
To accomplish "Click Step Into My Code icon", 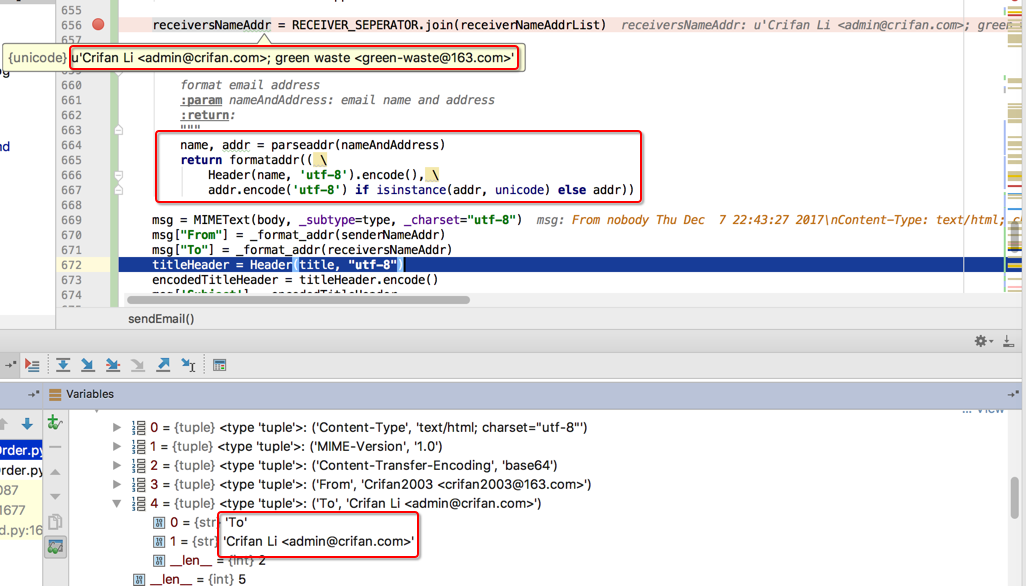I will 113,365.
